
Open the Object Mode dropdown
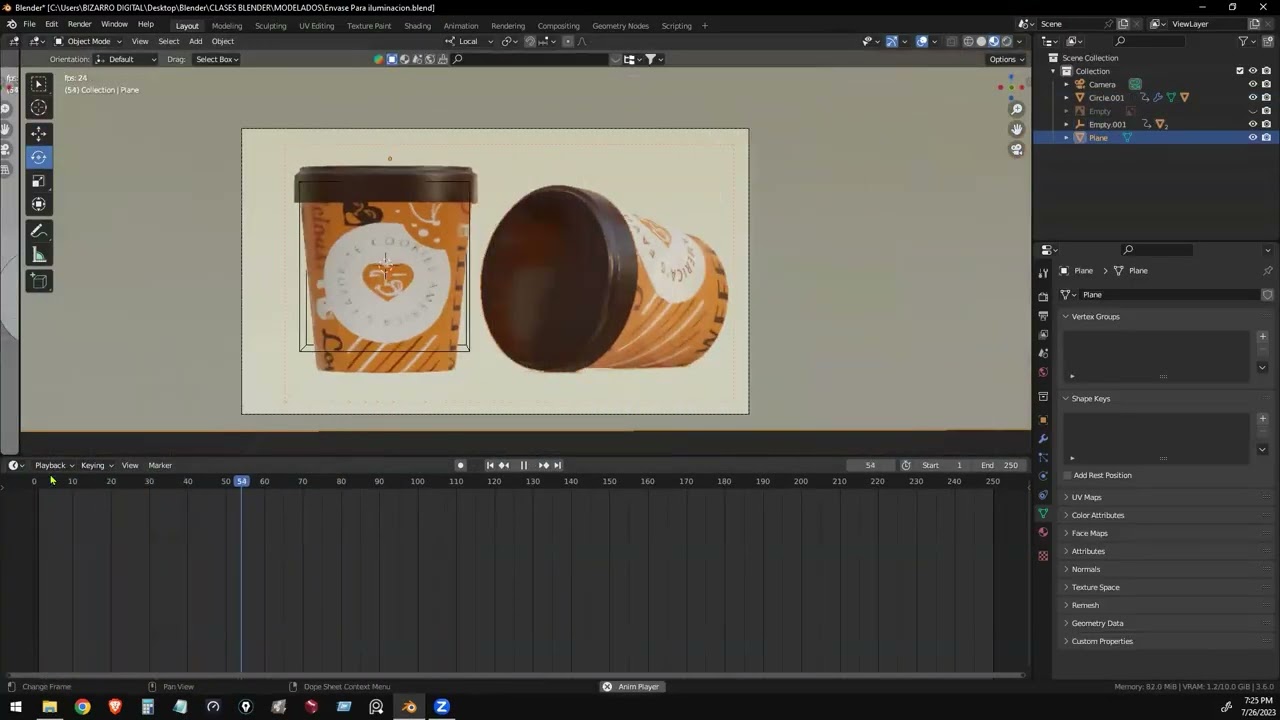click(88, 41)
